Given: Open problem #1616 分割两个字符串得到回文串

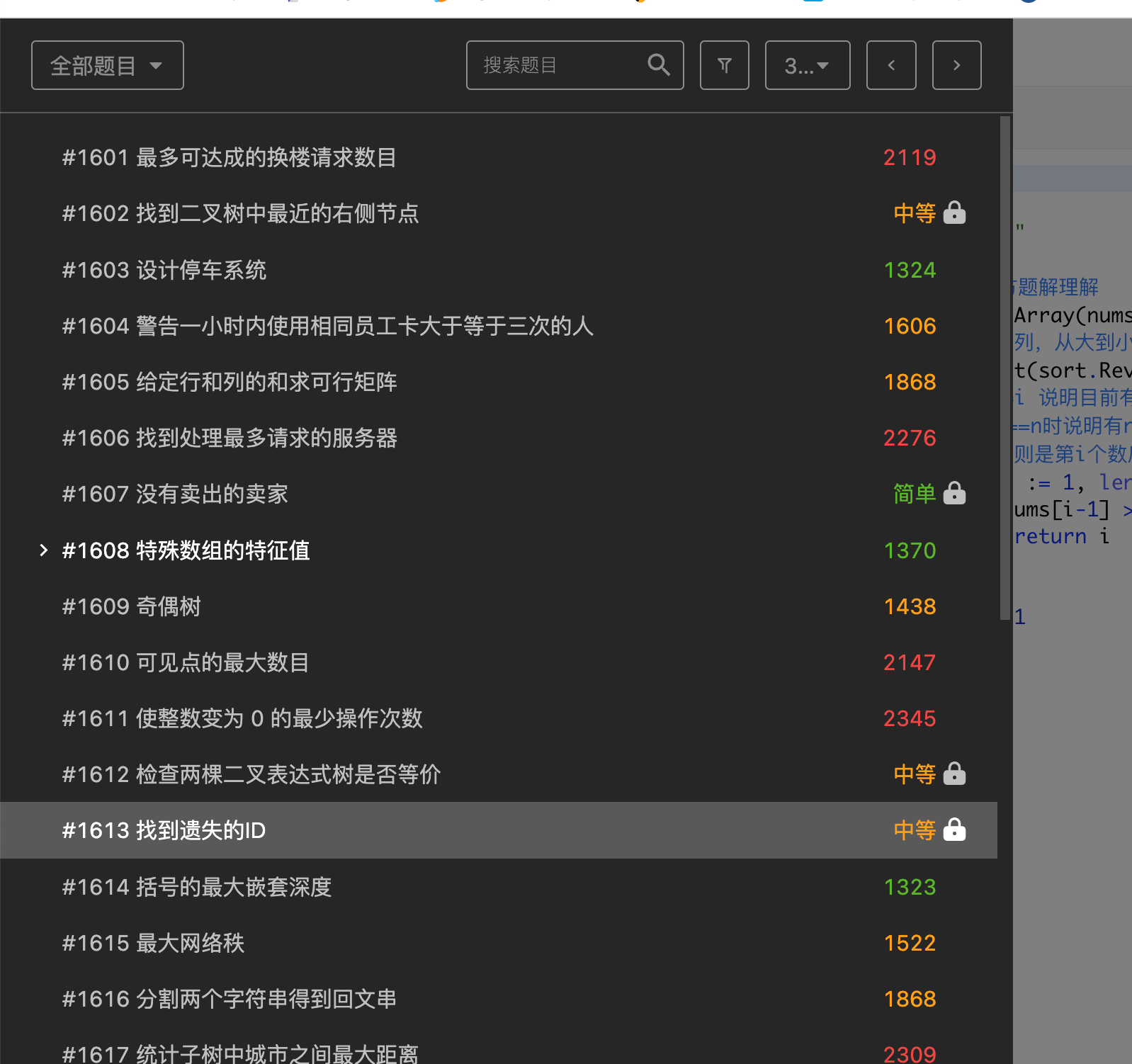Looking at the screenshot, I should point(229,999).
